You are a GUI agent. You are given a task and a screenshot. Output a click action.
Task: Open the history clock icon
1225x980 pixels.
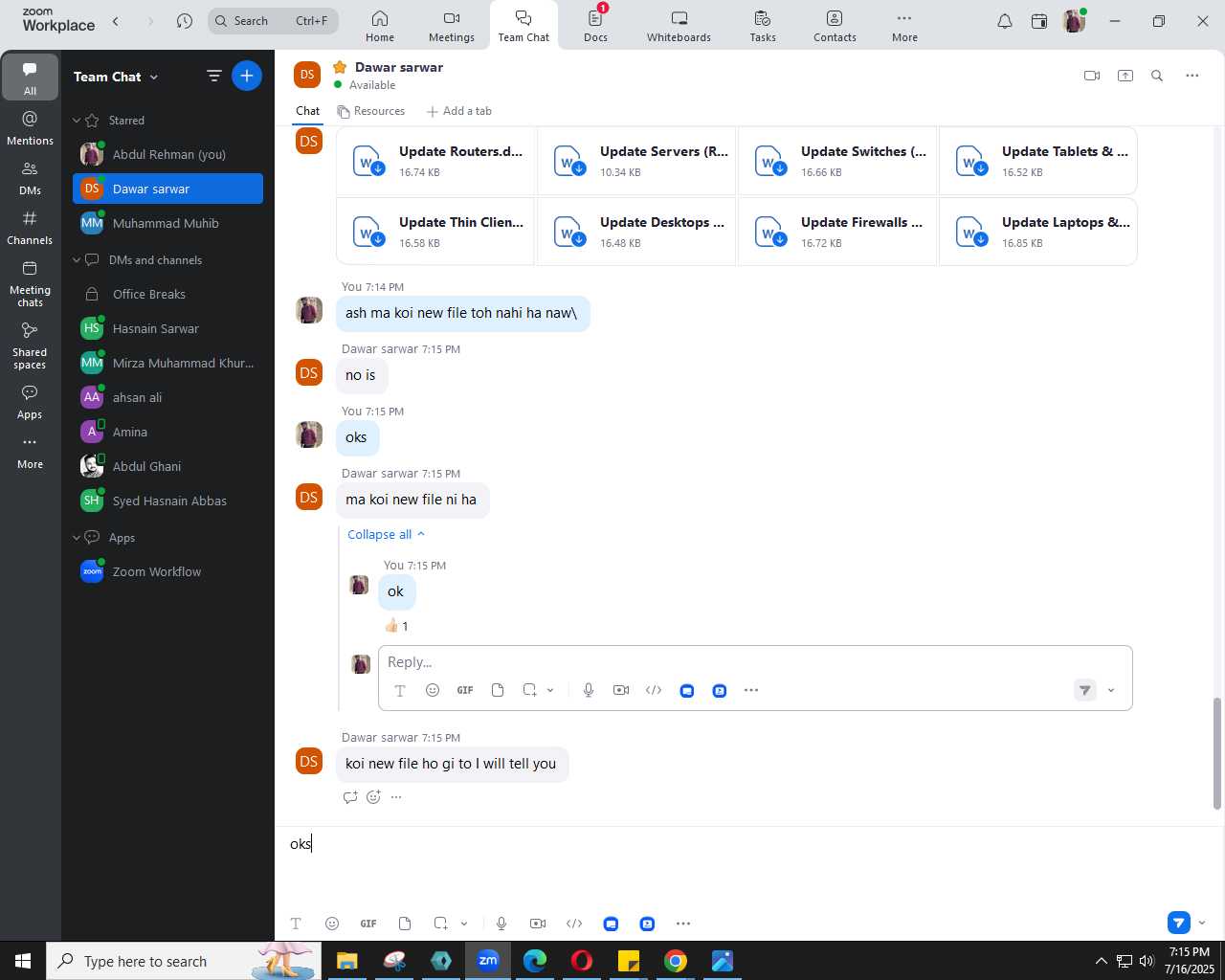click(x=185, y=21)
